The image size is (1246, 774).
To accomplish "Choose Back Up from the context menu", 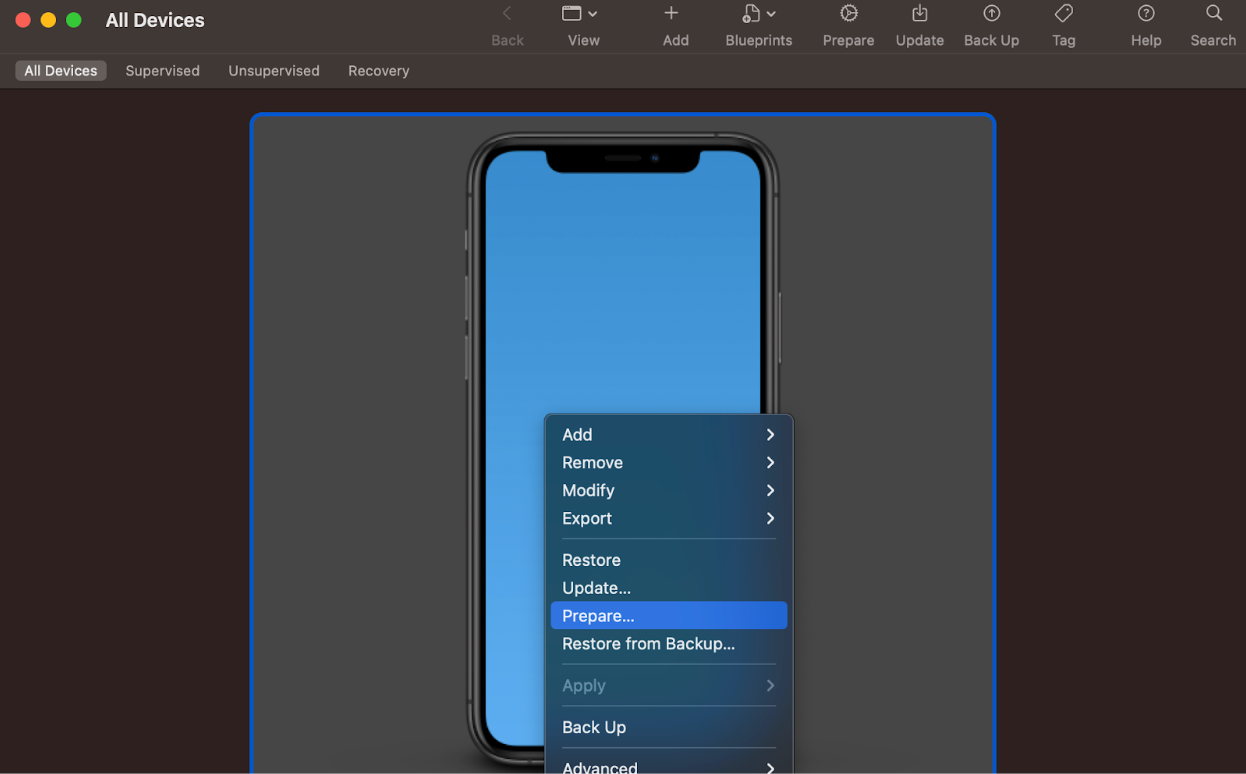I will [x=668, y=727].
